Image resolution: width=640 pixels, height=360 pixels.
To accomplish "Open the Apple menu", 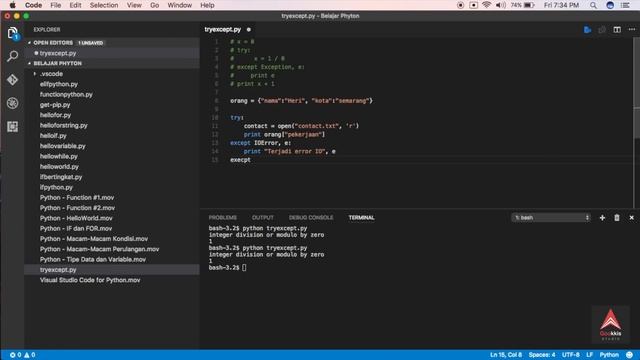I will click(12, 5).
